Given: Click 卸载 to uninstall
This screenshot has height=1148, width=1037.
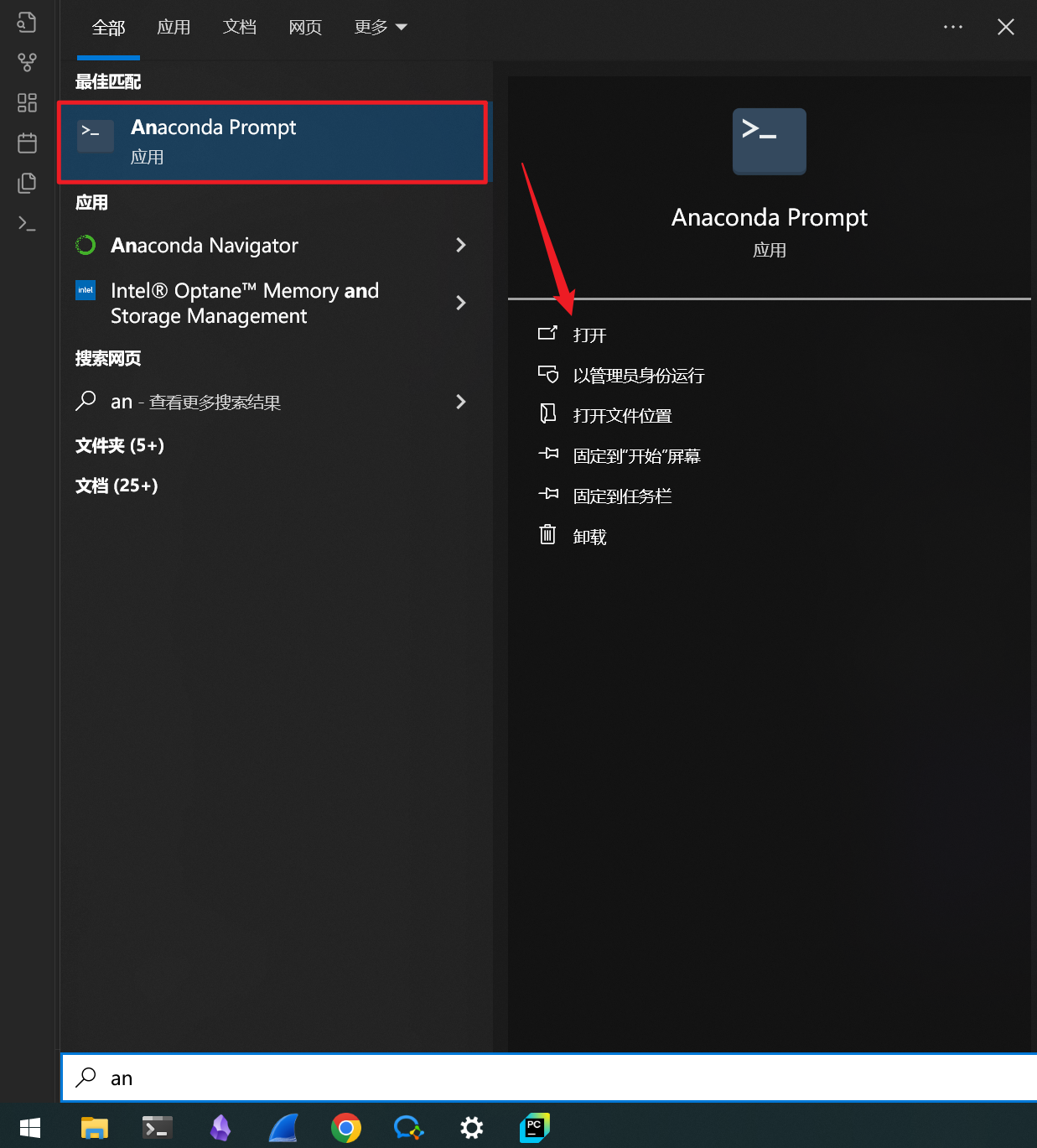Looking at the screenshot, I should tap(589, 537).
